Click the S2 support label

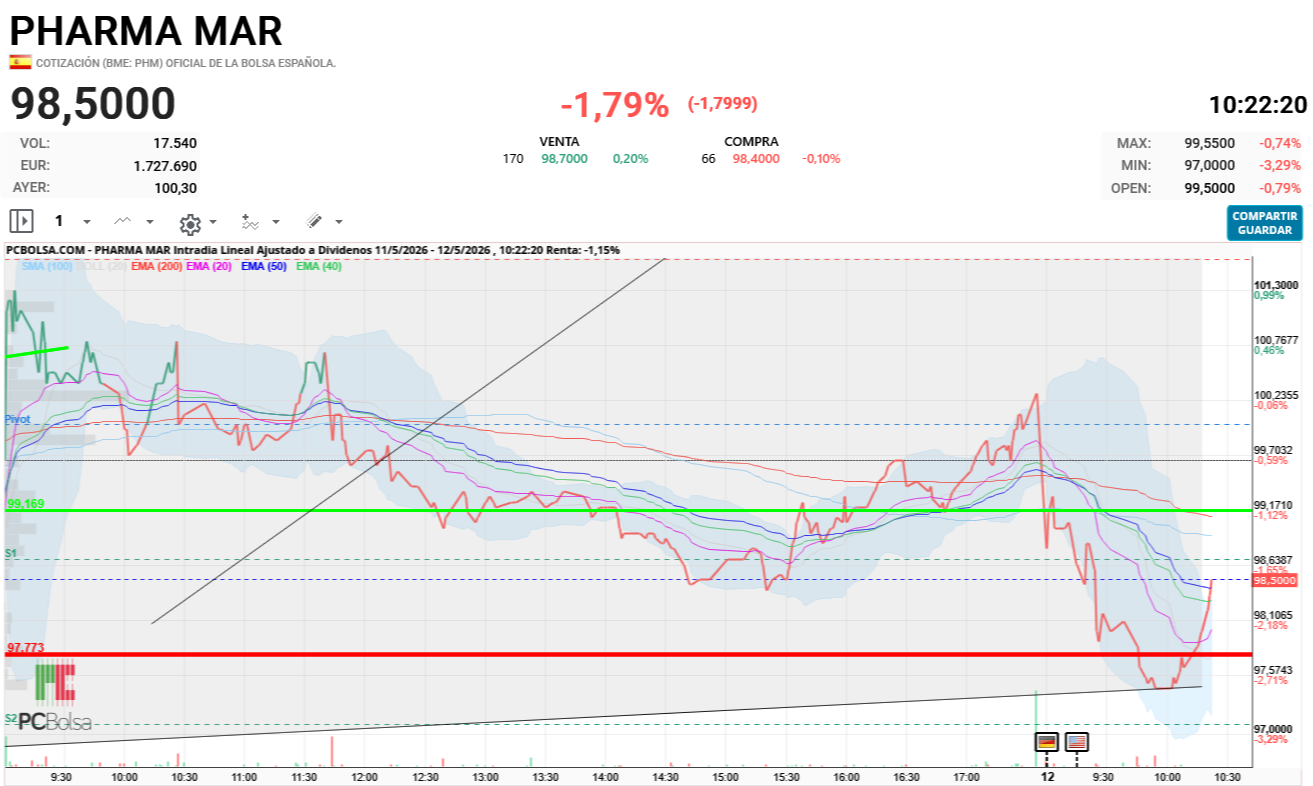tap(11, 718)
